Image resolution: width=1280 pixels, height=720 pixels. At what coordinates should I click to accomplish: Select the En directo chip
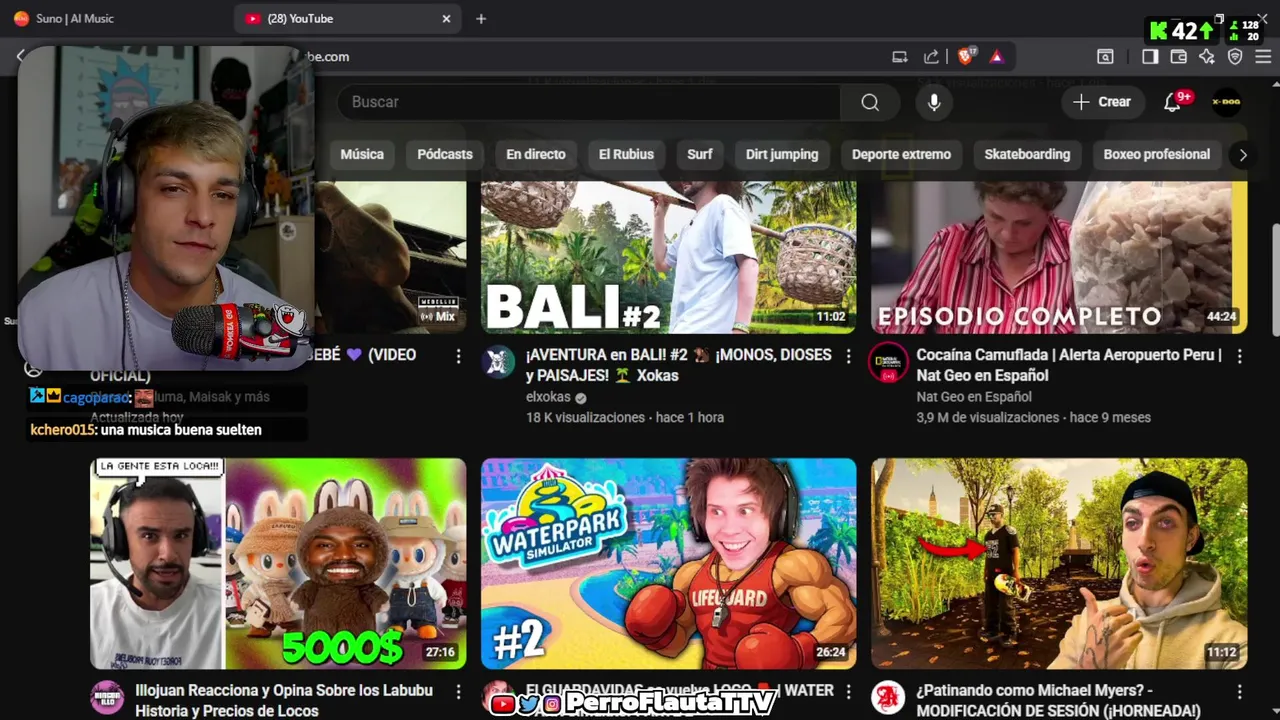(x=536, y=154)
